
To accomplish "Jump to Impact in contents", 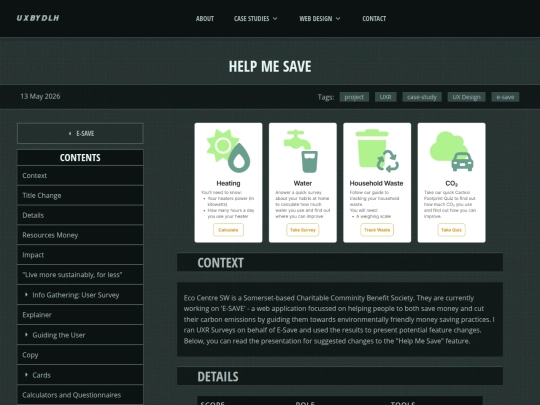I will tap(80, 255).
